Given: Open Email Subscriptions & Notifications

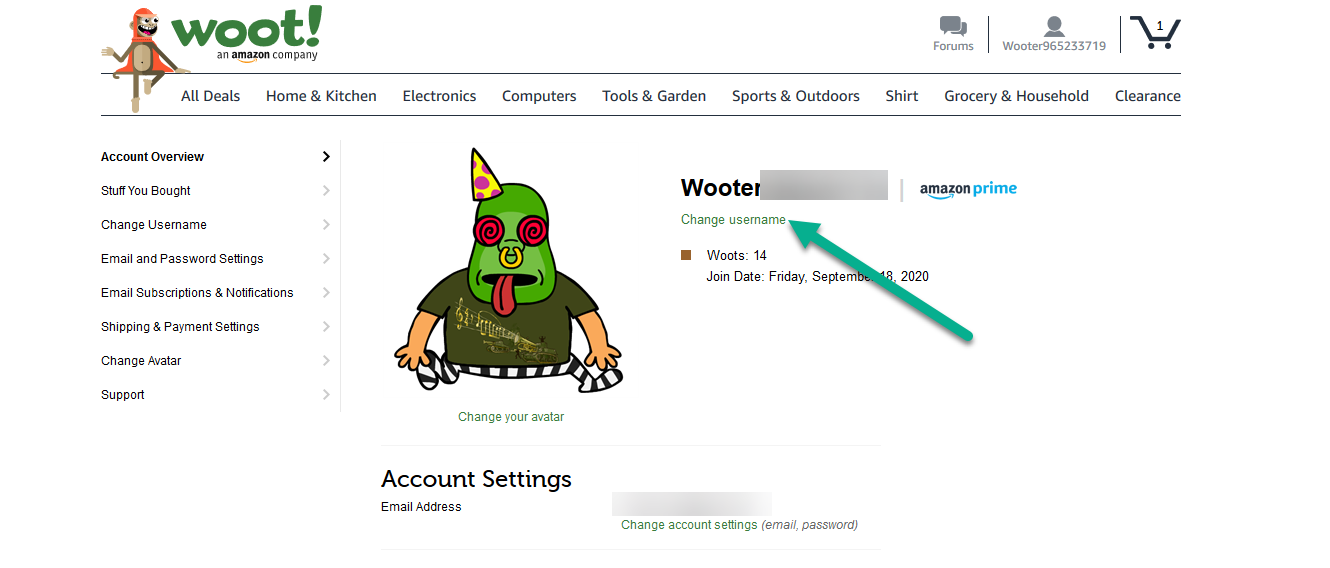Looking at the screenshot, I should (x=197, y=293).
